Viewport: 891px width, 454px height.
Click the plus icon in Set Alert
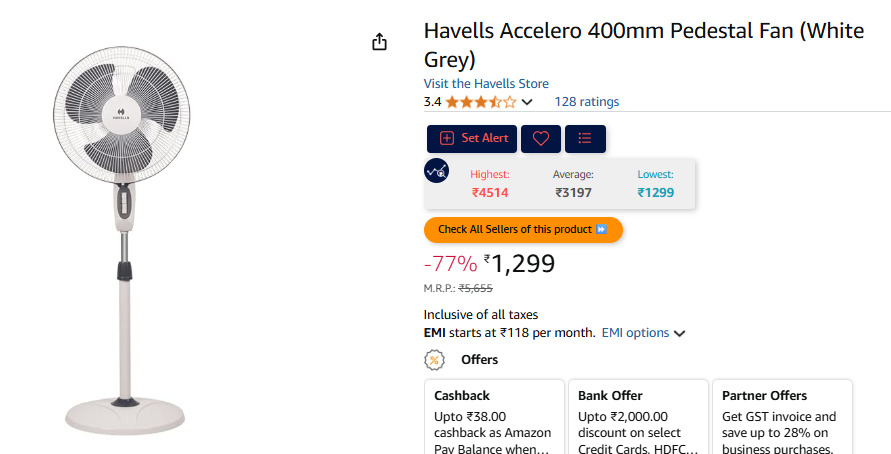click(447, 138)
